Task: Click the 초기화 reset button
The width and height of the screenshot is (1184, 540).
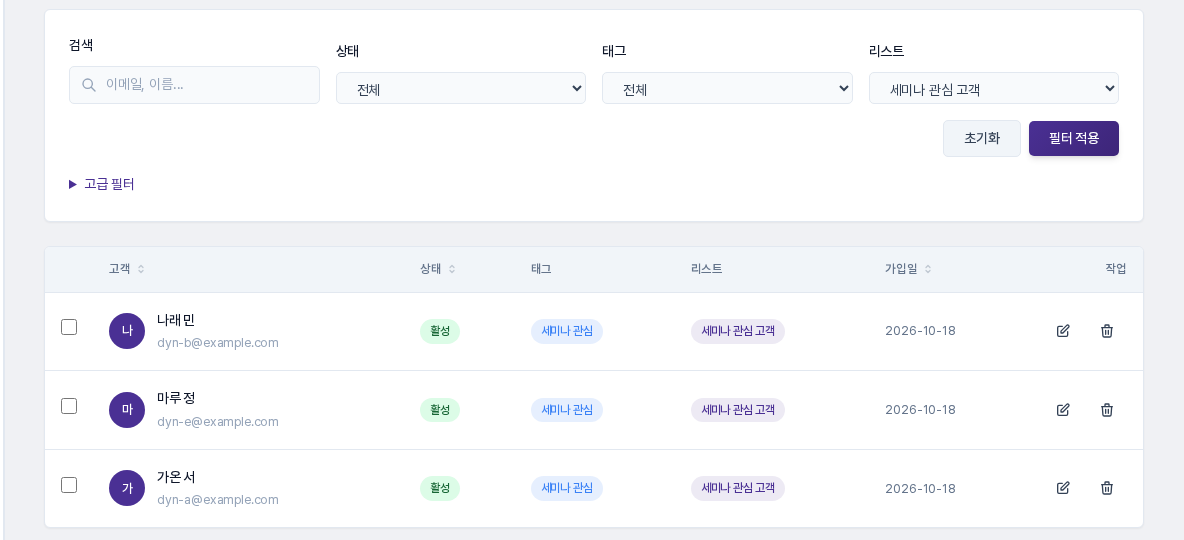Action: tap(982, 139)
